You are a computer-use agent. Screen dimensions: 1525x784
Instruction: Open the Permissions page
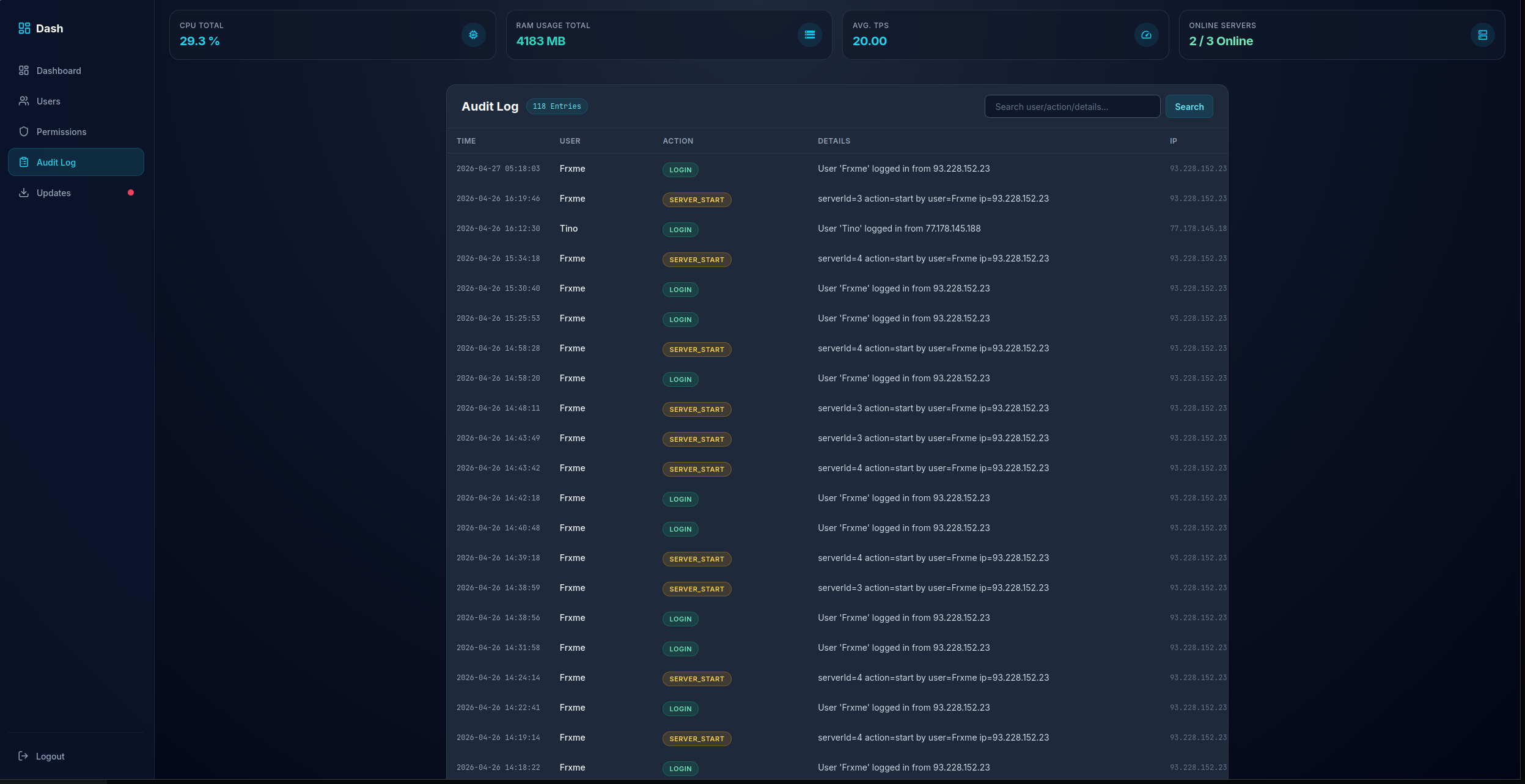pos(76,132)
